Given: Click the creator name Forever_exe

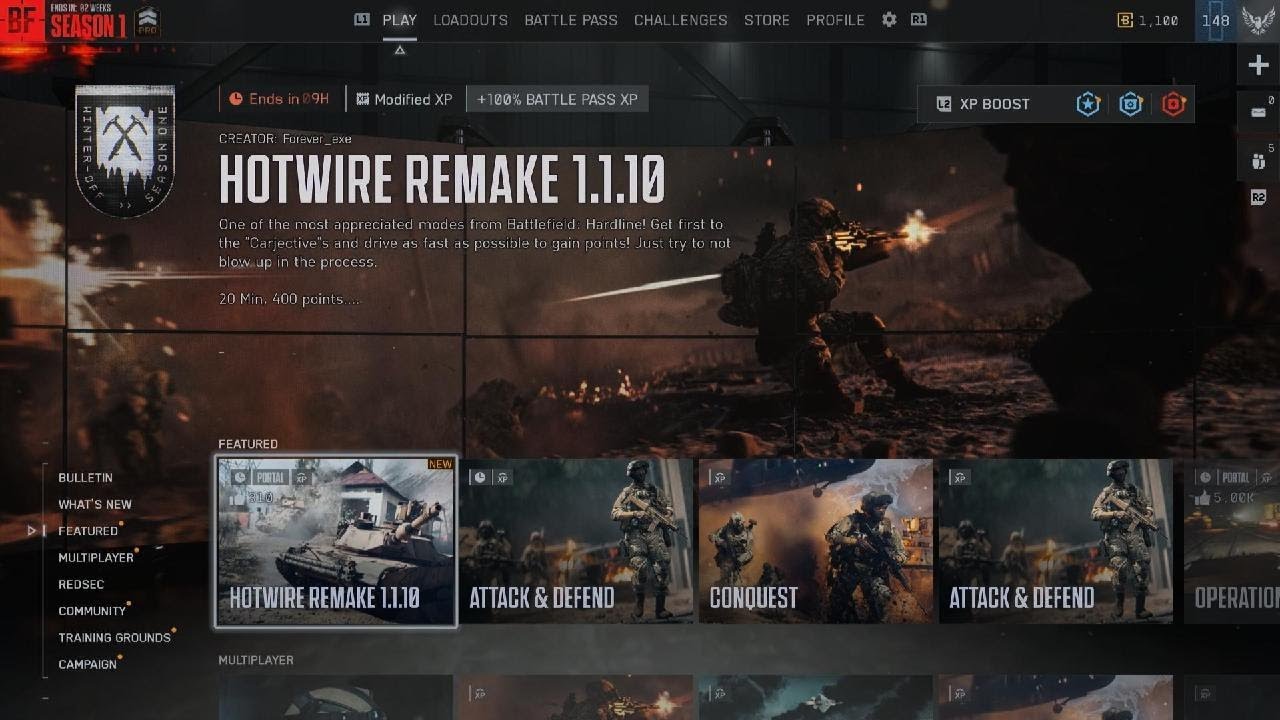Looking at the screenshot, I should [x=317, y=139].
